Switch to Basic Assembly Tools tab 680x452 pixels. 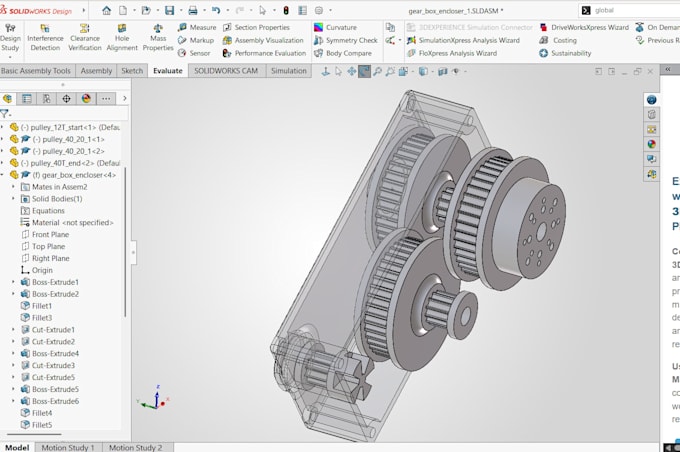[x=36, y=71]
